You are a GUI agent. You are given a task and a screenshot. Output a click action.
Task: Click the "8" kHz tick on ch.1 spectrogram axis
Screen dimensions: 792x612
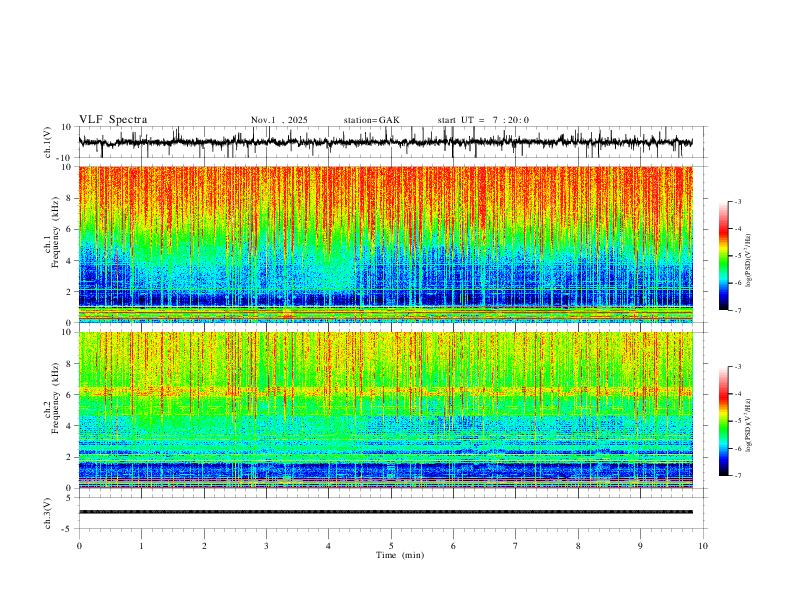click(70, 198)
